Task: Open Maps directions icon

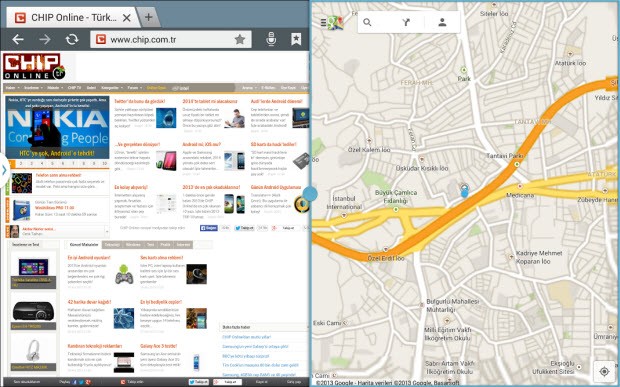Action: [406, 22]
